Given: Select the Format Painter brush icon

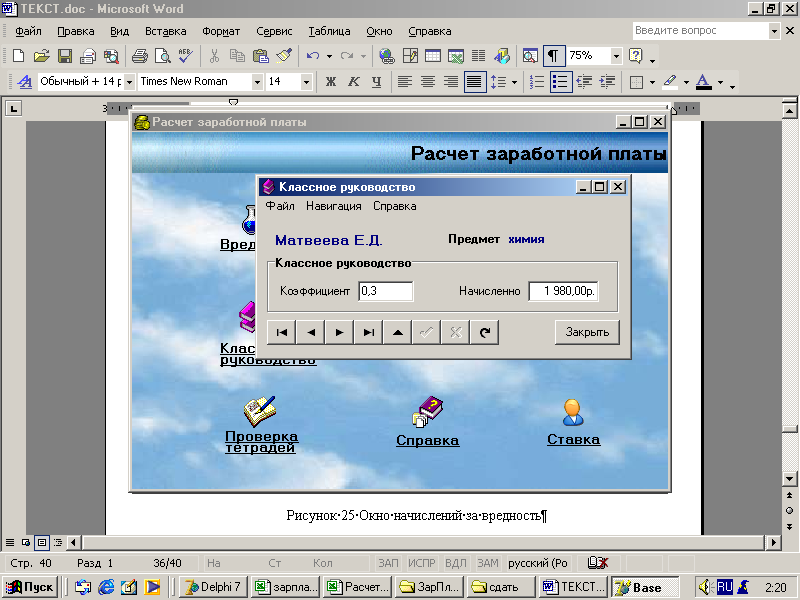Looking at the screenshot, I should tap(284, 56).
